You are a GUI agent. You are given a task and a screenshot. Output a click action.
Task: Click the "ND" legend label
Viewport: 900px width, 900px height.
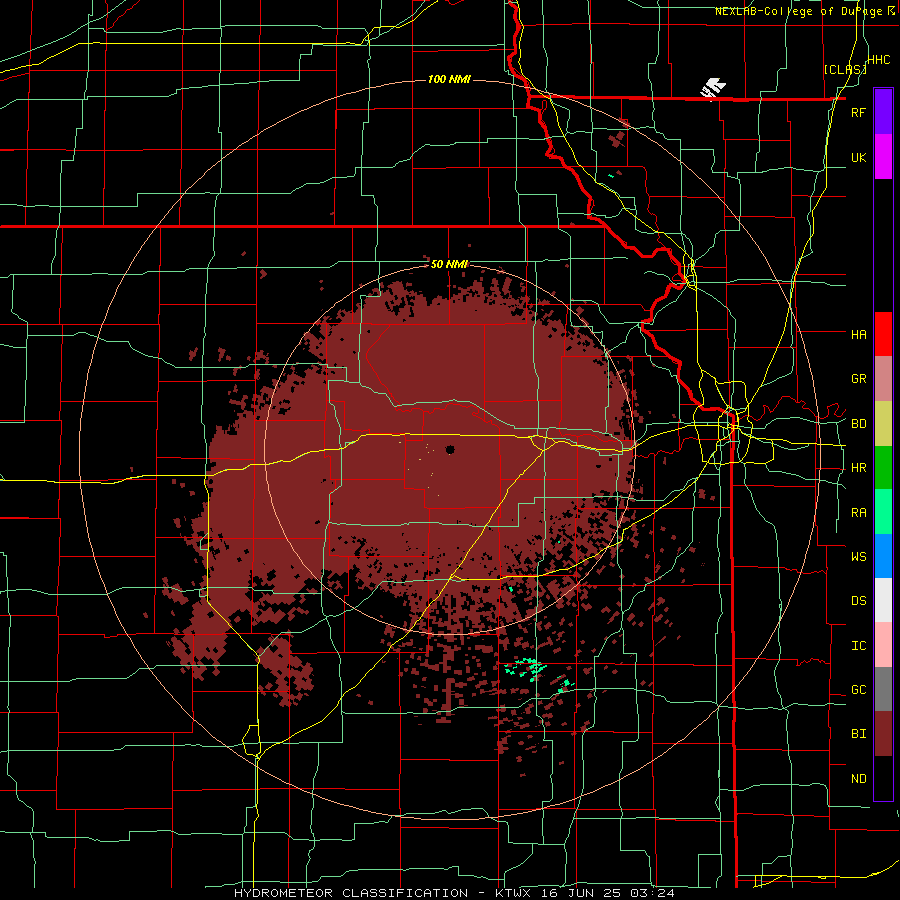(858, 779)
